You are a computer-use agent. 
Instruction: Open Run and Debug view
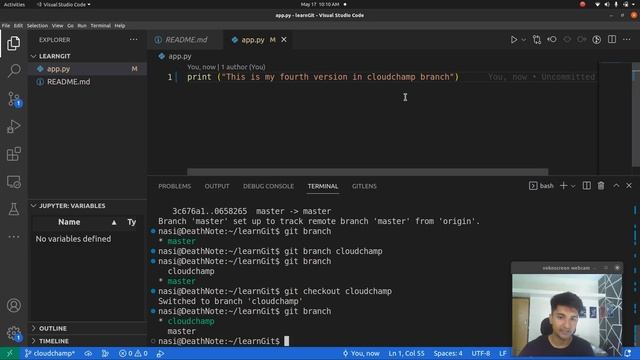13,127
